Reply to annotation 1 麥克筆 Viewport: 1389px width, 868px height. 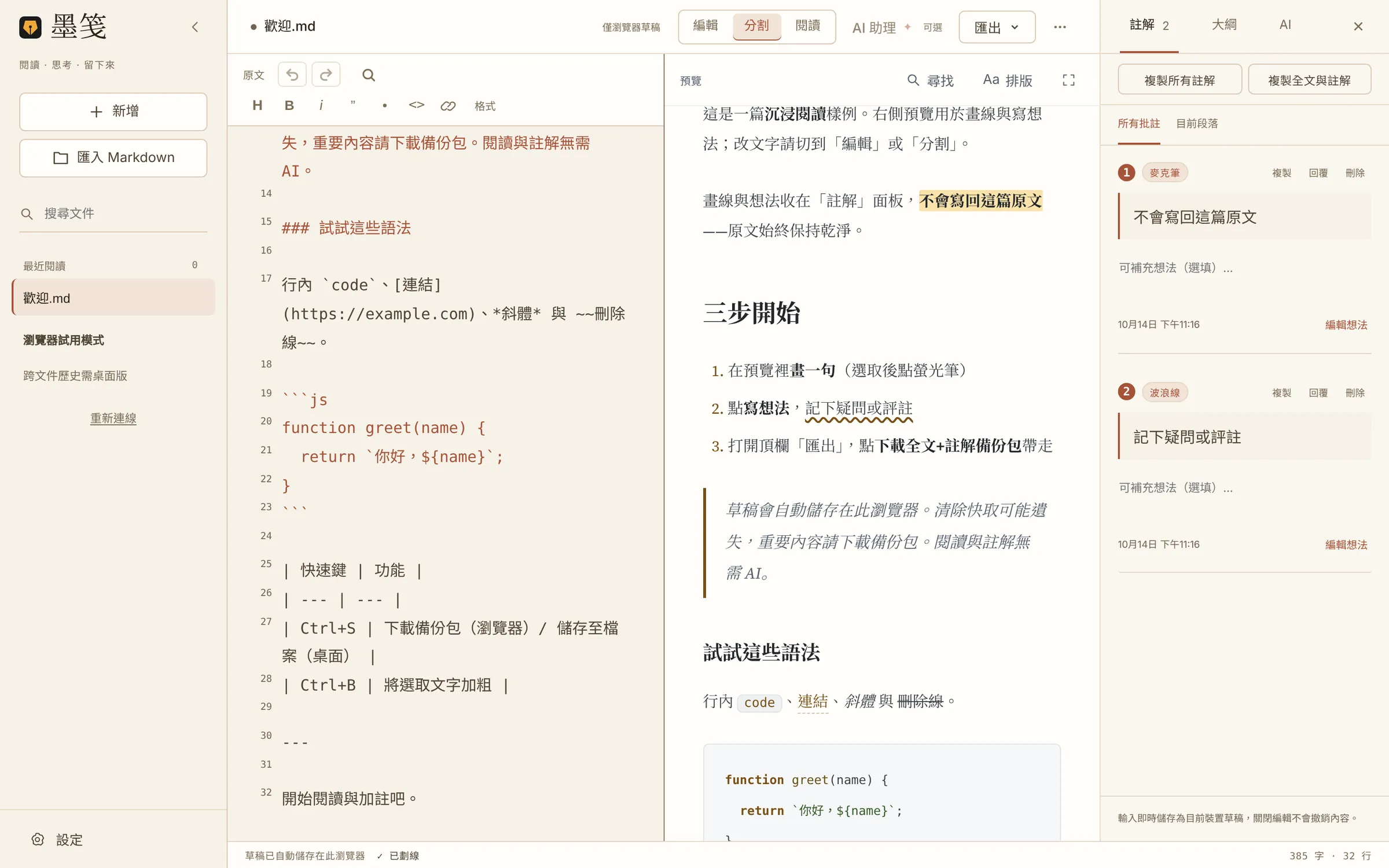(x=1318, y=173)
